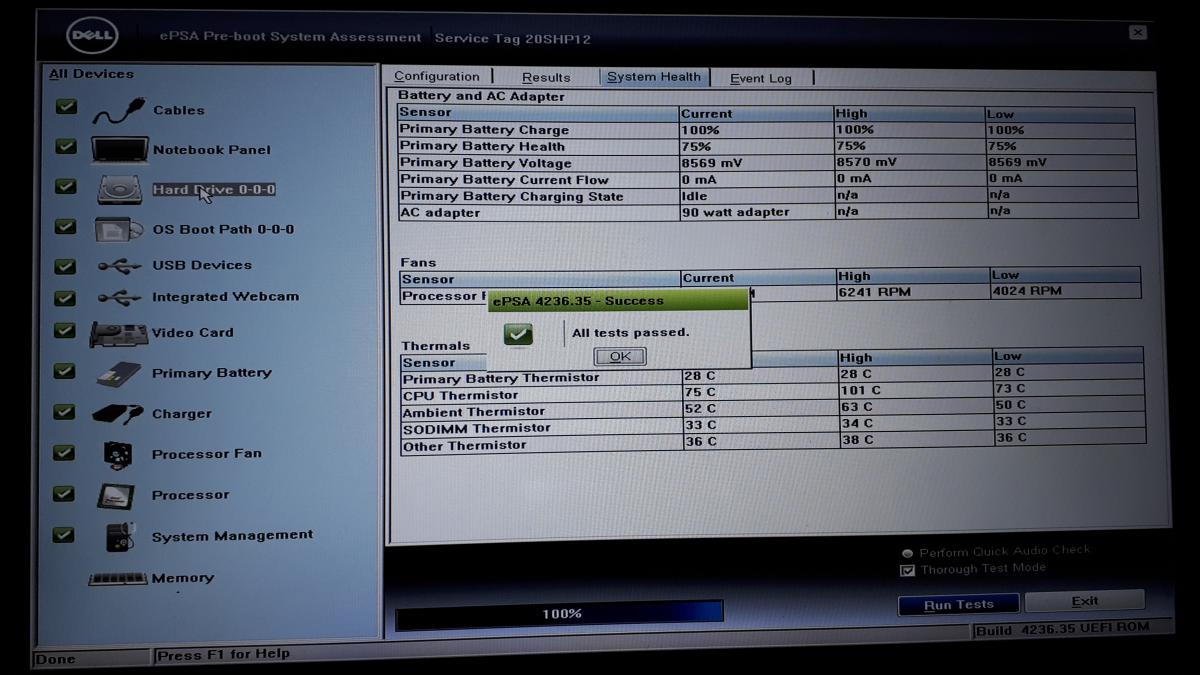Click the Ambient Thermistor row label
1200x675 pixels.
pyautogui.click(x=474, y=412)
